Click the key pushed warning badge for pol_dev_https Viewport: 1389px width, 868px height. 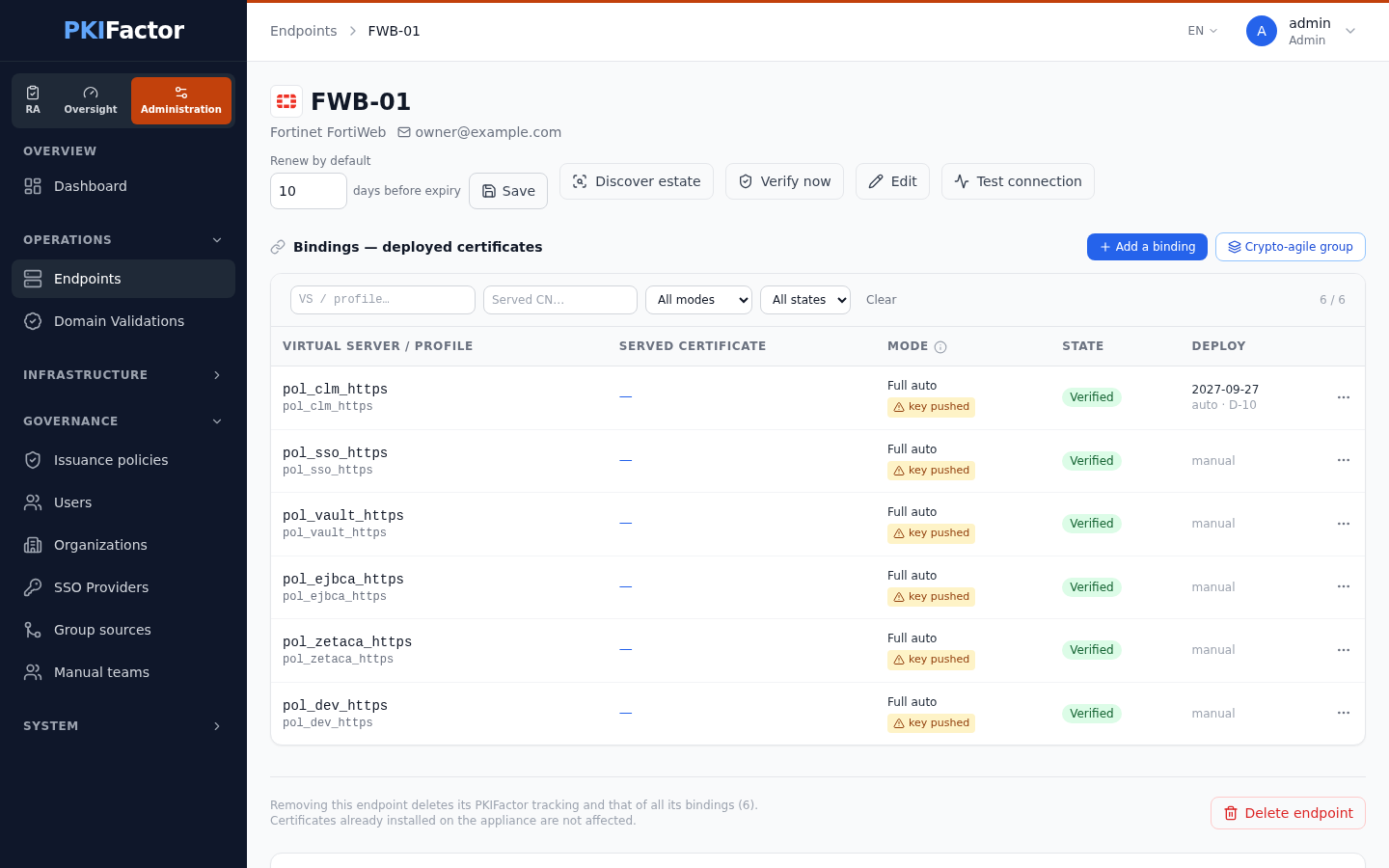coord(931,723)
